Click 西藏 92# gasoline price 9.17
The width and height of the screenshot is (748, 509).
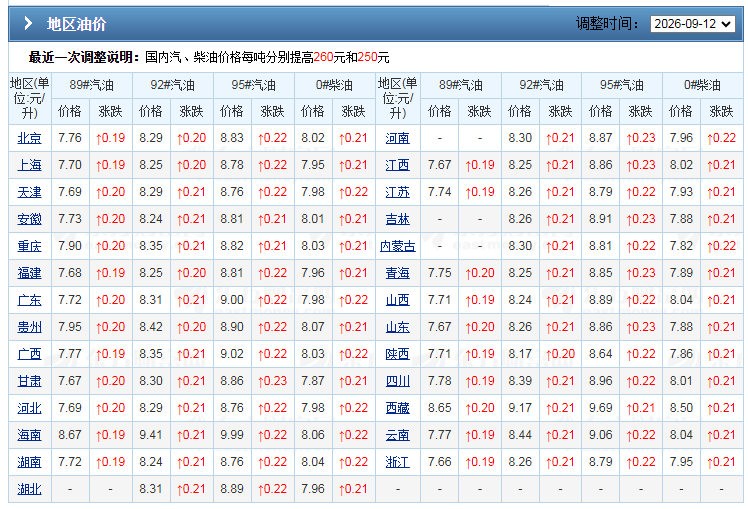coord(520,408)
